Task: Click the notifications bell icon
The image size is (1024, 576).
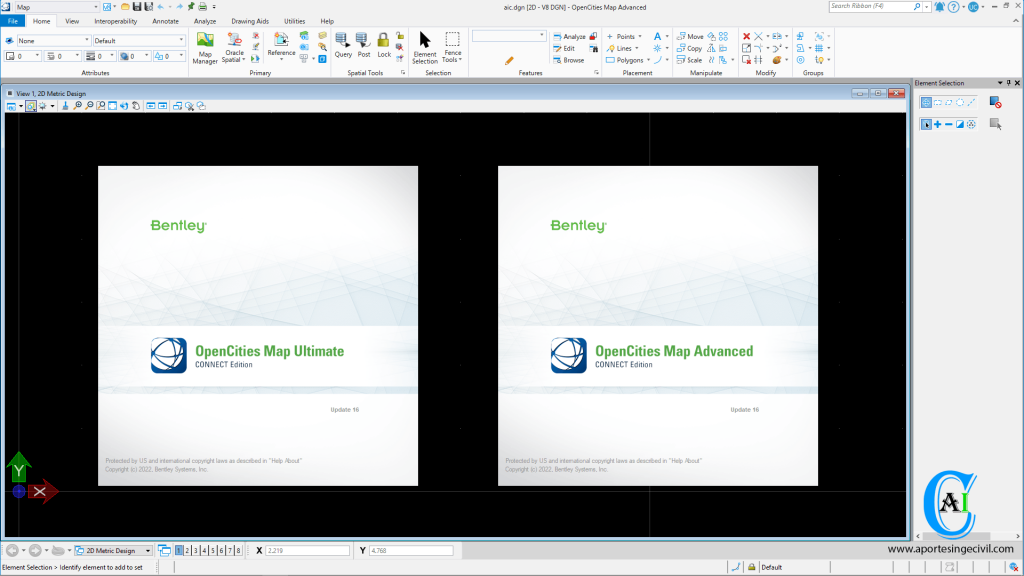Action: pyautogui.click(x=940, y=7)
